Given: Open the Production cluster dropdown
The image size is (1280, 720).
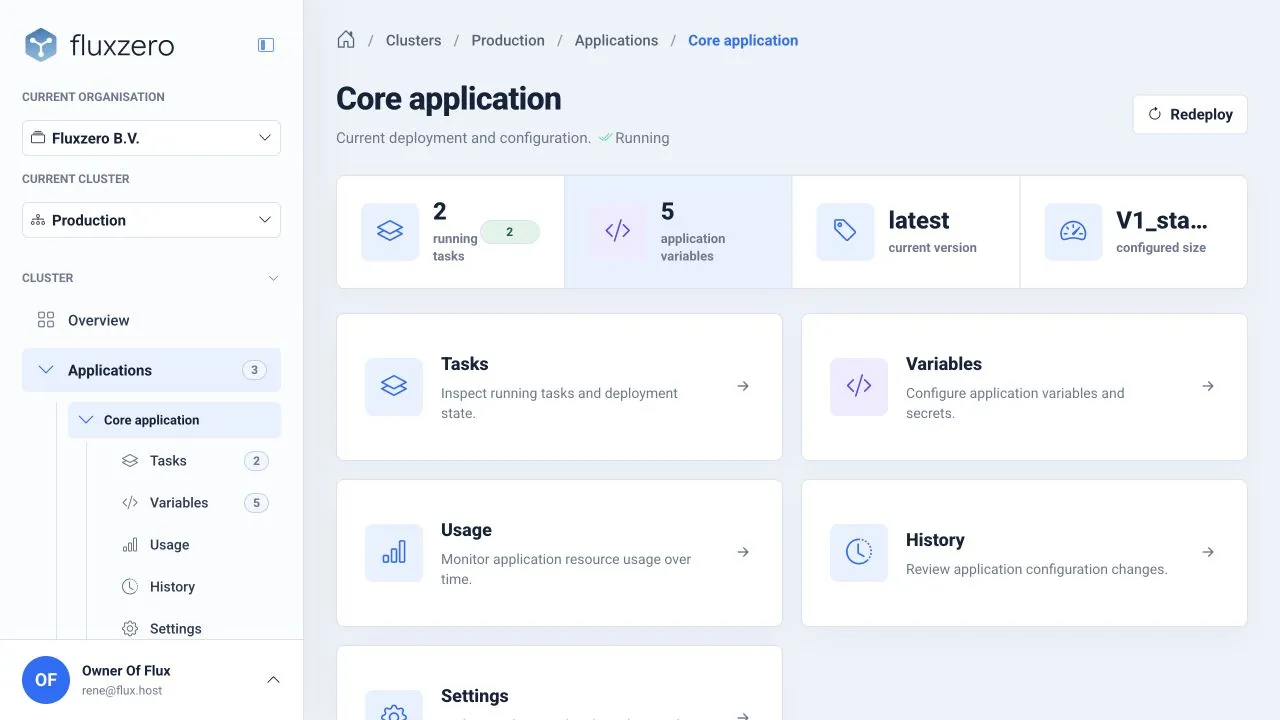Looking at the screenshot, I should 151,220.
